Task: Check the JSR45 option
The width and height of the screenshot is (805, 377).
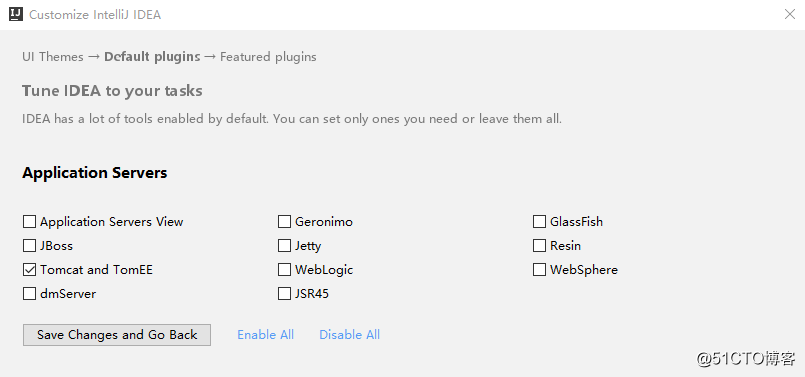Action: [284, 294]
